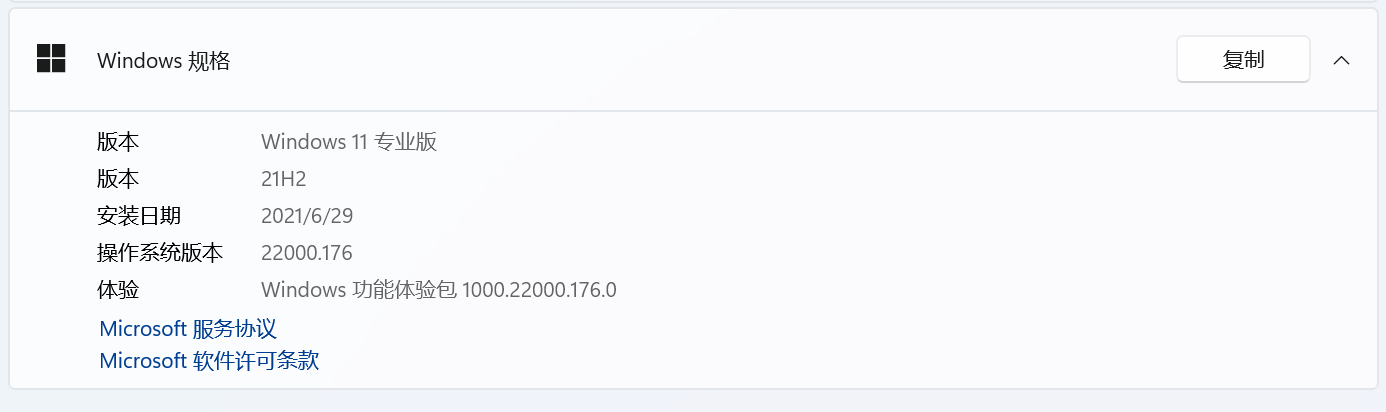Click the Windows 规格 section title
Image resolution: width=1386 pixels, height=412 pixels.
(164, 60)
